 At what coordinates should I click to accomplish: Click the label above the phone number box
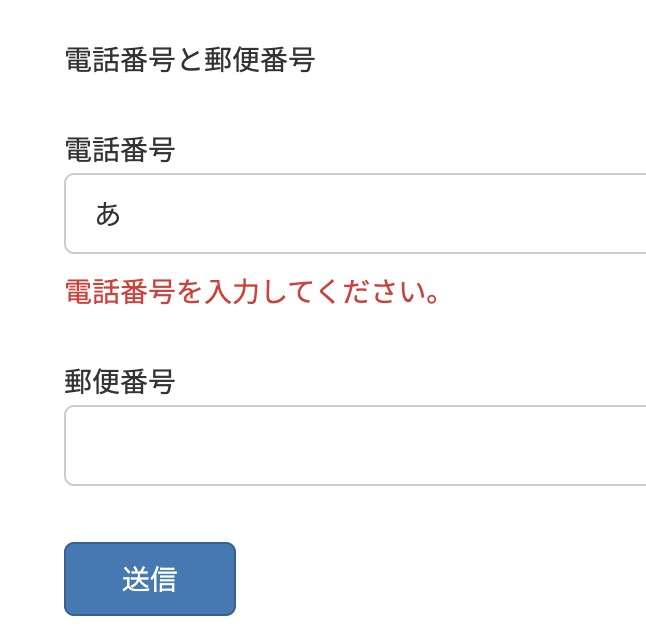tap(120, 151)
